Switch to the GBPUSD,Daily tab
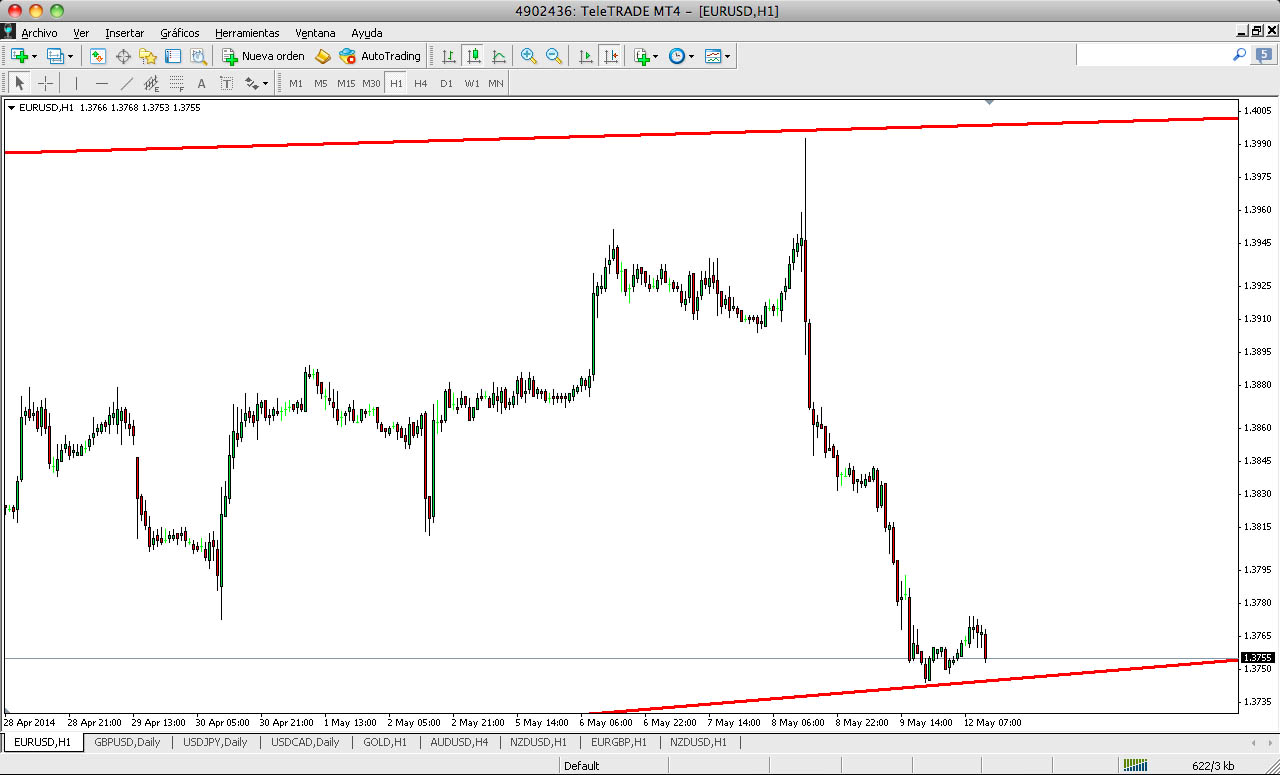This screenshot has height=775, width=1280. point(127,742)
